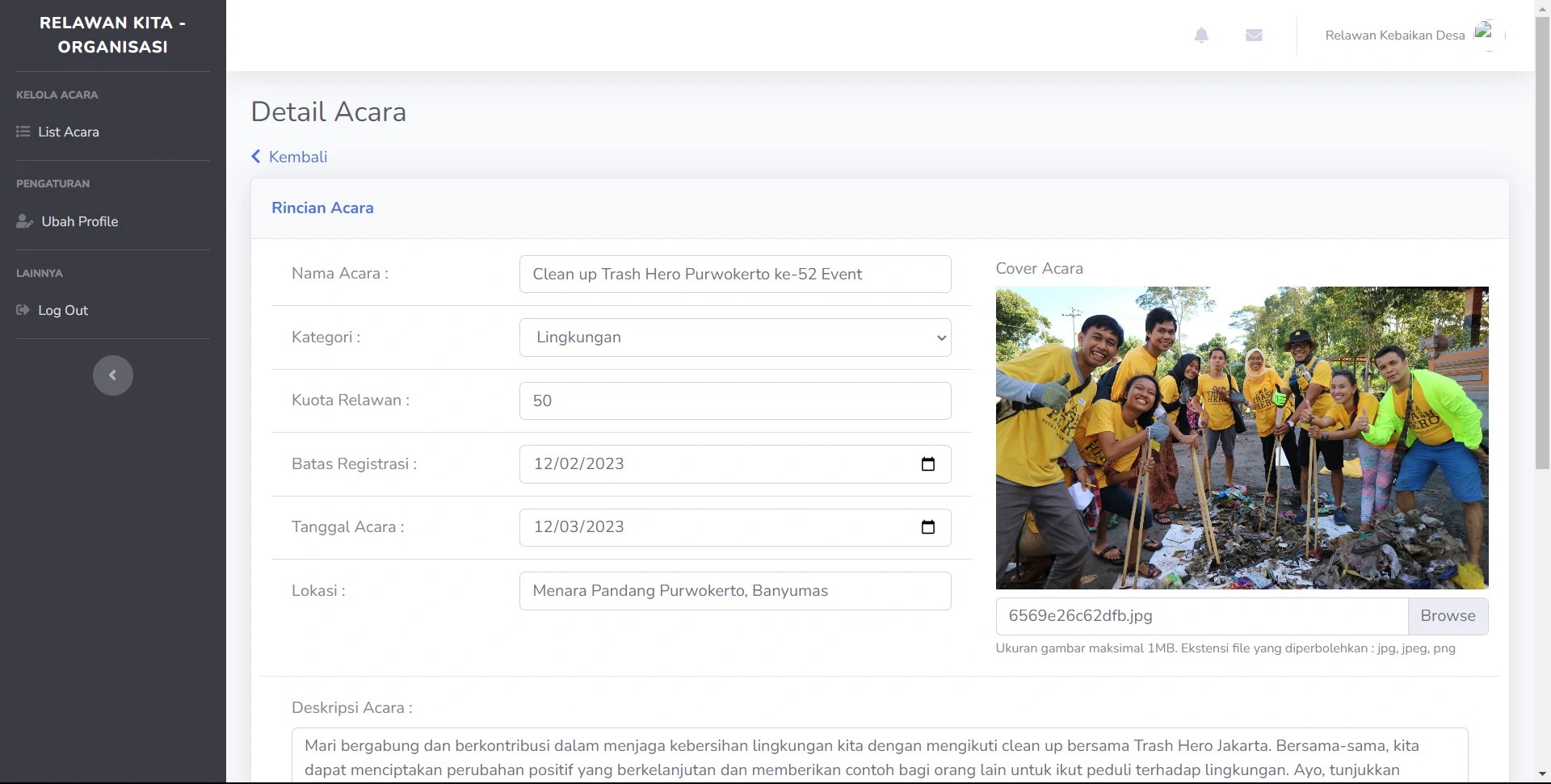Click the Lainnya sidebar section label
The height and width of the screenshot is (784, 1551).
(x=40, y=273)
